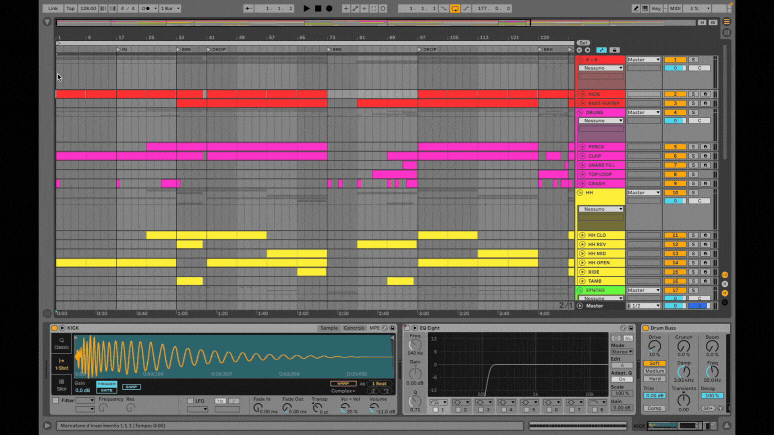774x435 pixels.
Task: Click the Simpler device activator icon
Action: pyautogui.click(x=53, y=328)
